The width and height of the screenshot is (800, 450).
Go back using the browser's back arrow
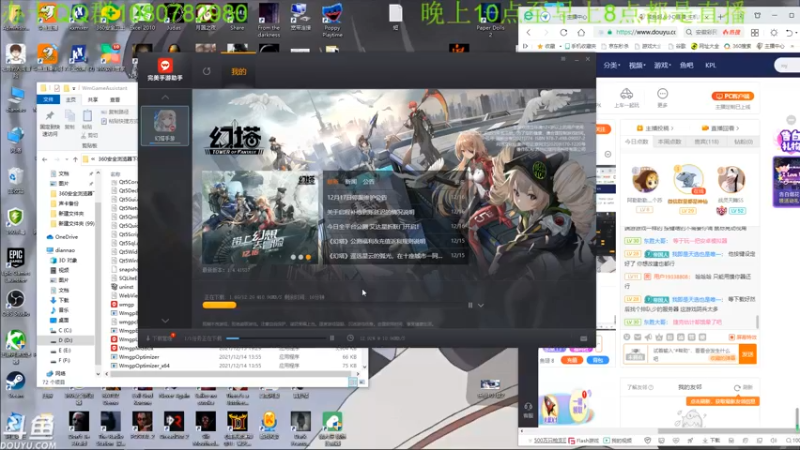tap(529, 32)
